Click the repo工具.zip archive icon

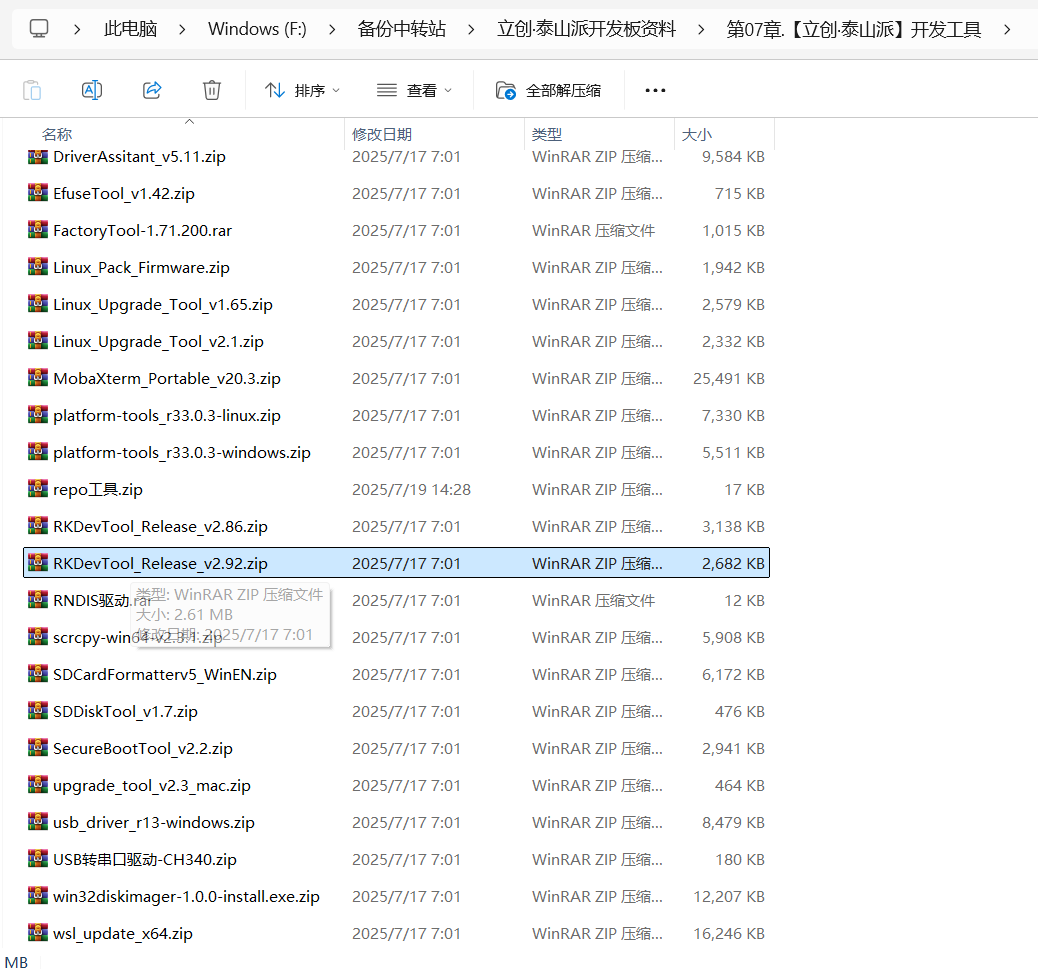point(38,489)
